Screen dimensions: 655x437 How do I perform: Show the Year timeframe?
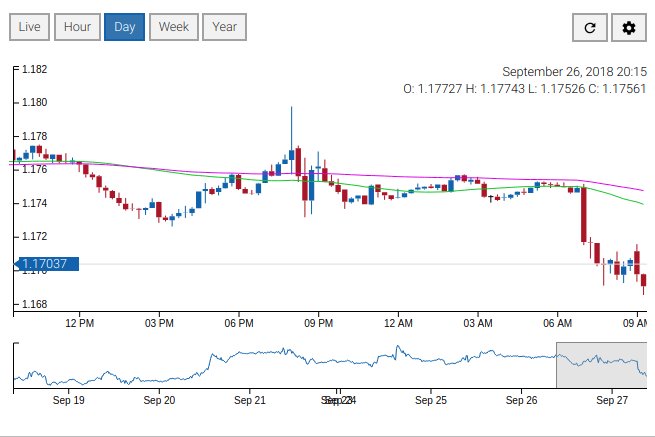click(x=224, y=27)
